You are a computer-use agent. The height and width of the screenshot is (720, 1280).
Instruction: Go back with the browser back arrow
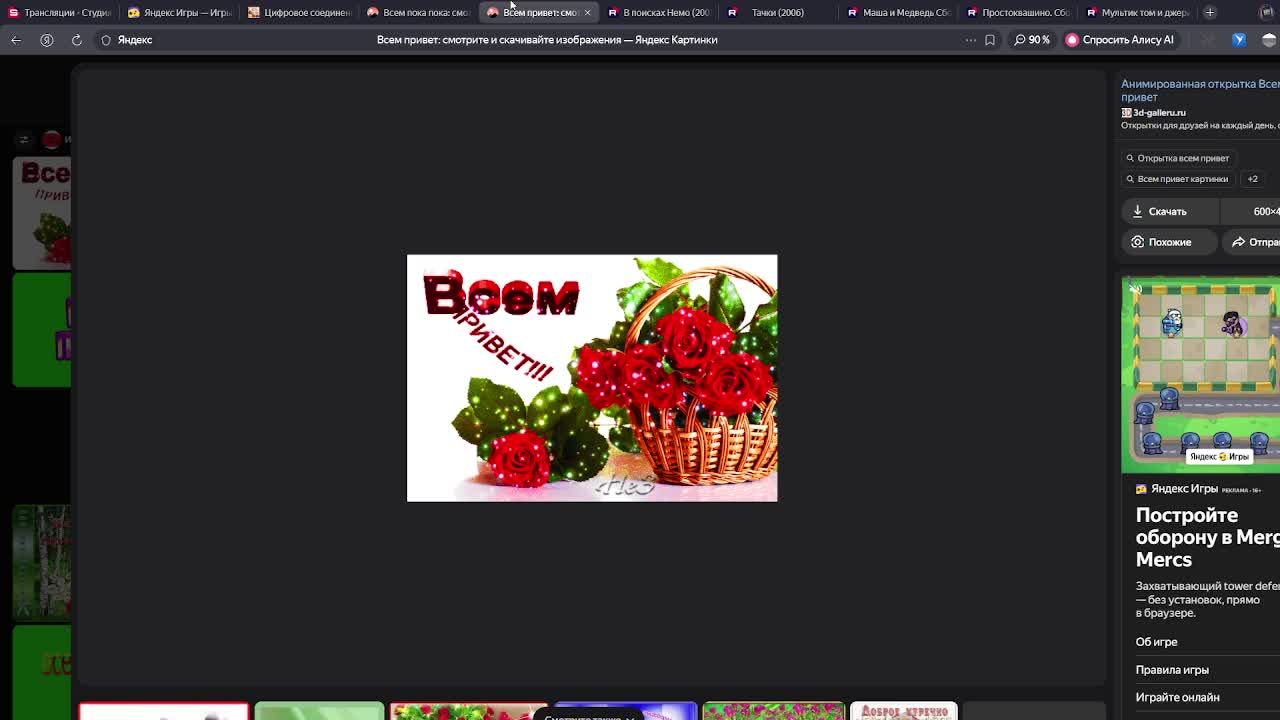pos(16,40)
